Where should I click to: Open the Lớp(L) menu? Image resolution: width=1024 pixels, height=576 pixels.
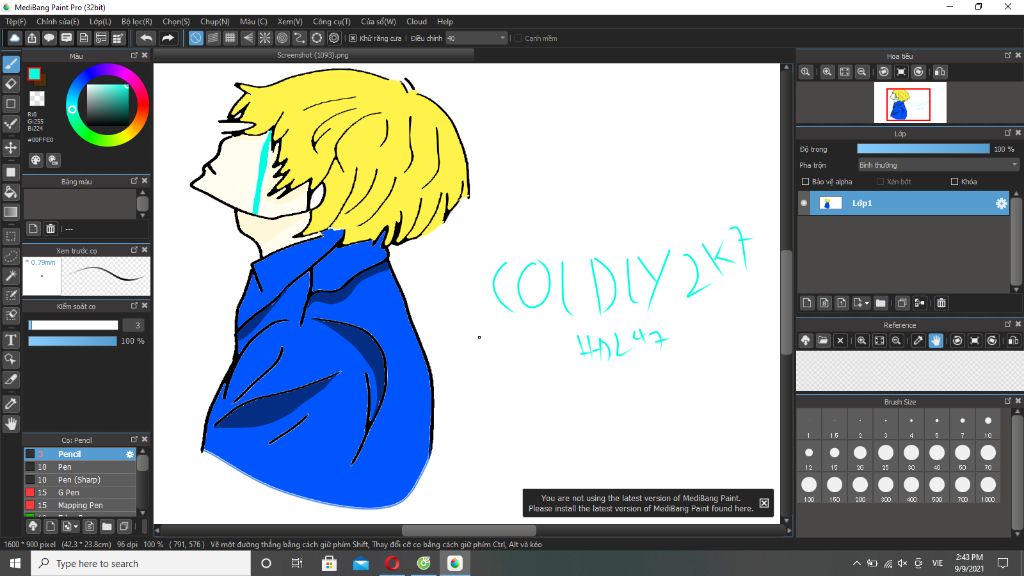point(100,22)
